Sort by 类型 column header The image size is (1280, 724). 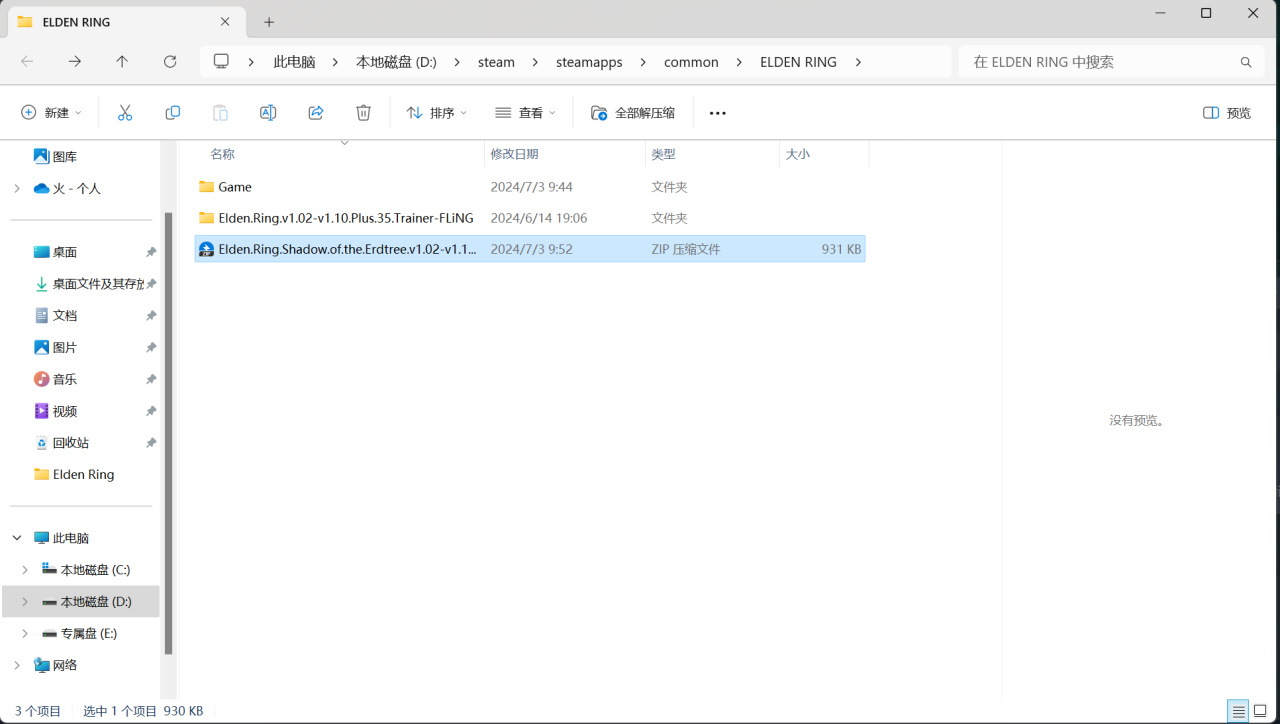pos(663,154)
